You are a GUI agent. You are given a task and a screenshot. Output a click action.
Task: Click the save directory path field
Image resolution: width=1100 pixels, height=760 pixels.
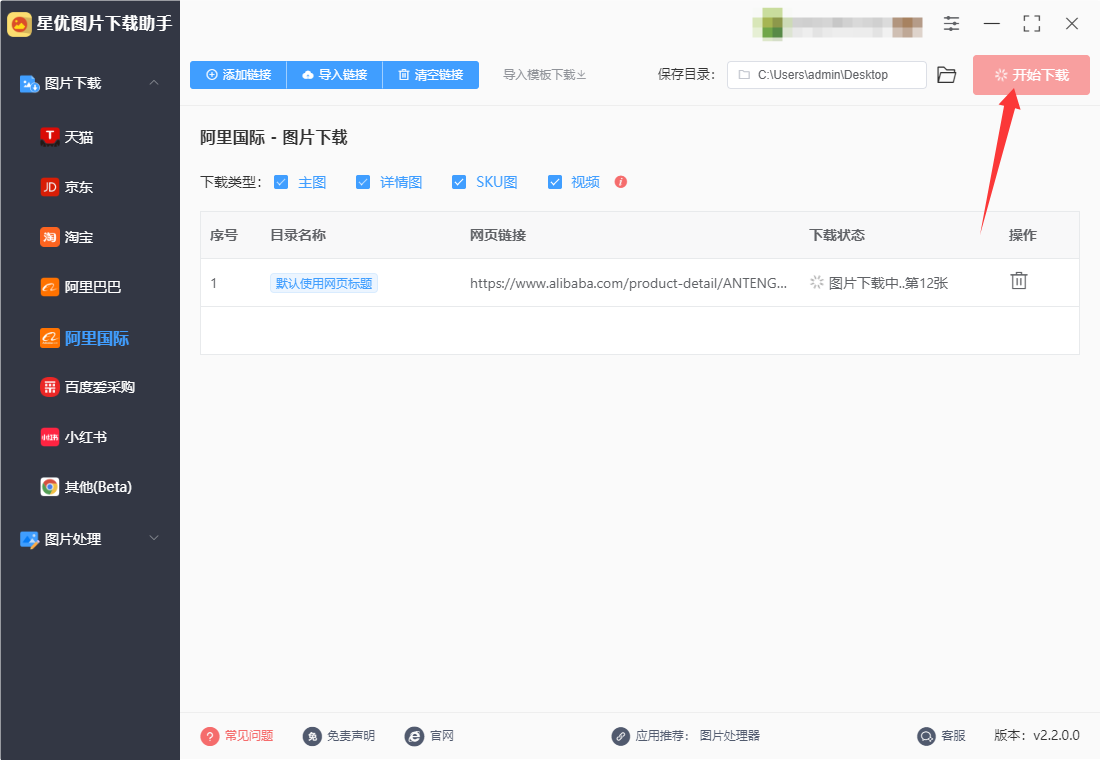tap(826, 75)
